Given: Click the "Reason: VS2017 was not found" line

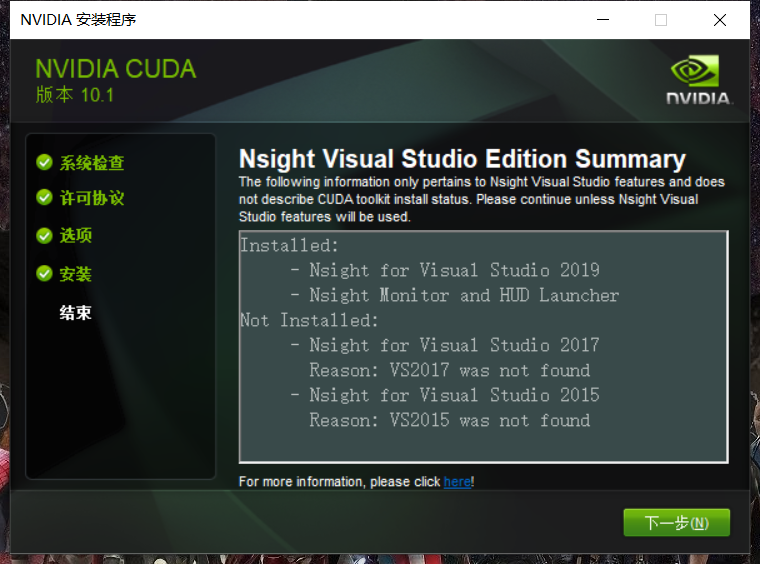Looking at the screenshot, I should 449,370.
